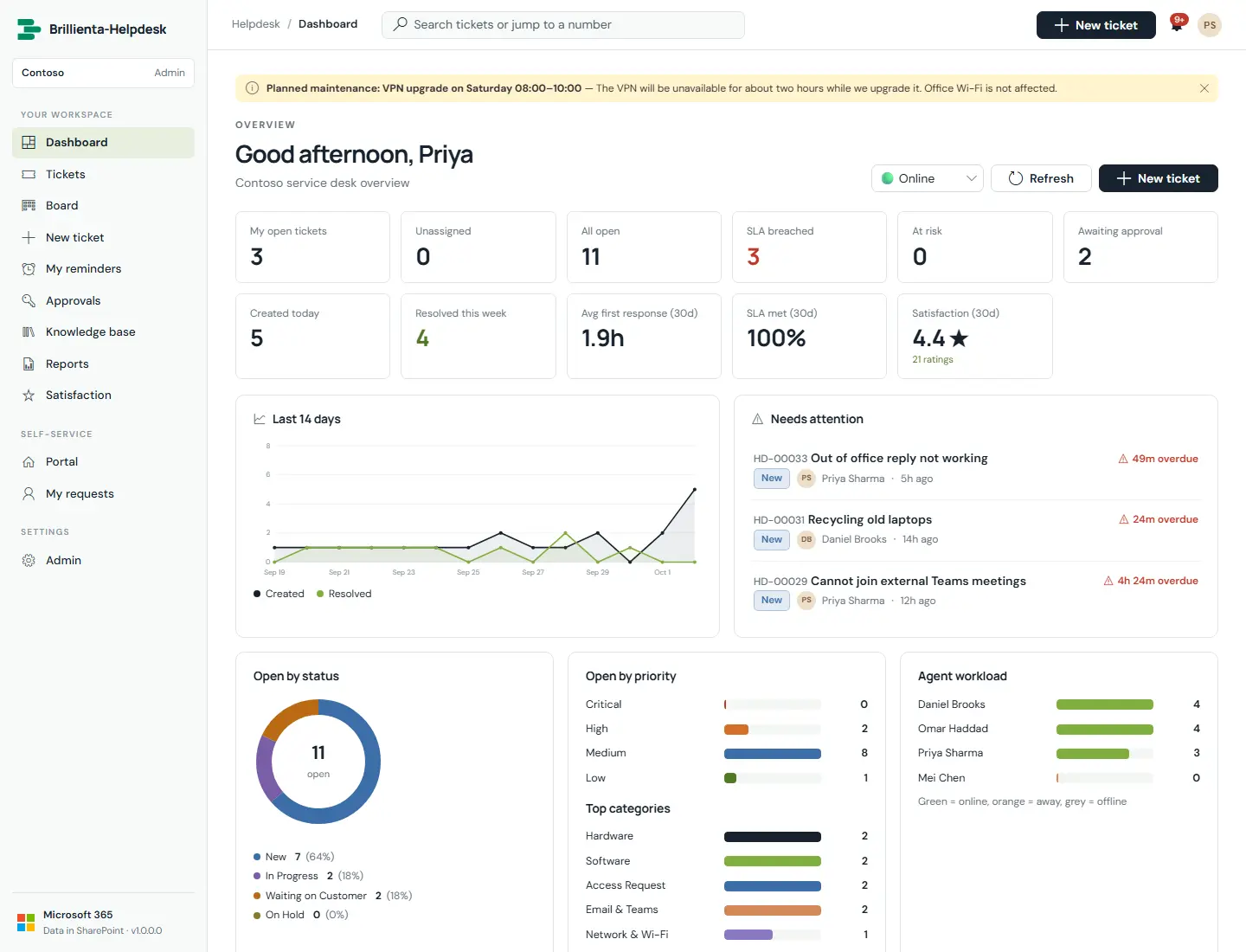Open the Contoso workspace switcher
The image size is (1246, 952).
pyautogui.click(x=103, y=73)
